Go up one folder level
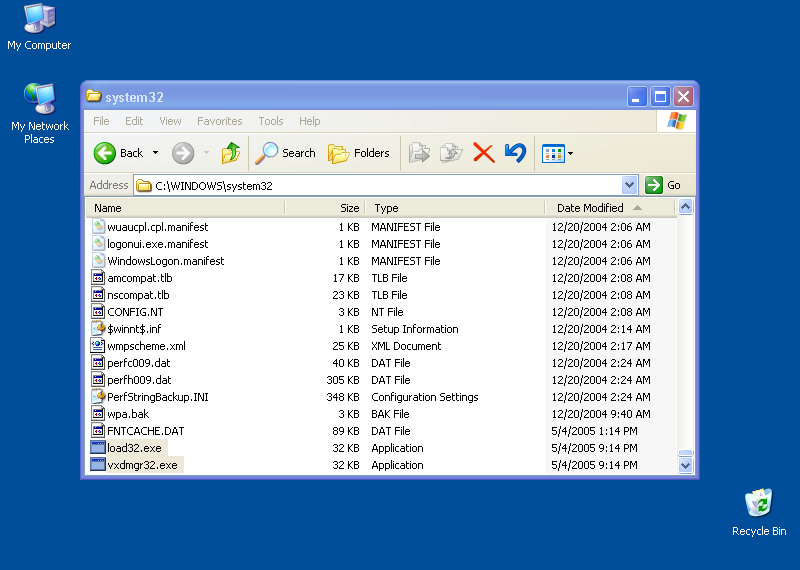The height and width of the screenshot is (570, 800). click(231, 153)
